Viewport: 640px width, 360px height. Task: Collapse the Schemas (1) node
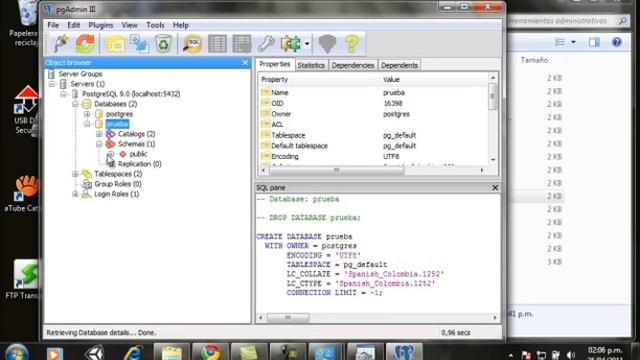point(99,144)
